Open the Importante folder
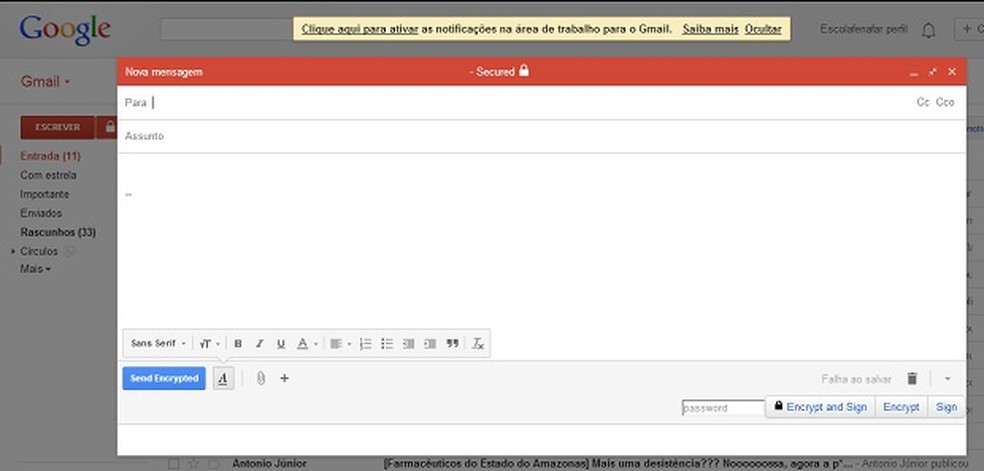Image resolution: width=984 pixels, height=471 pixels. 45,194
